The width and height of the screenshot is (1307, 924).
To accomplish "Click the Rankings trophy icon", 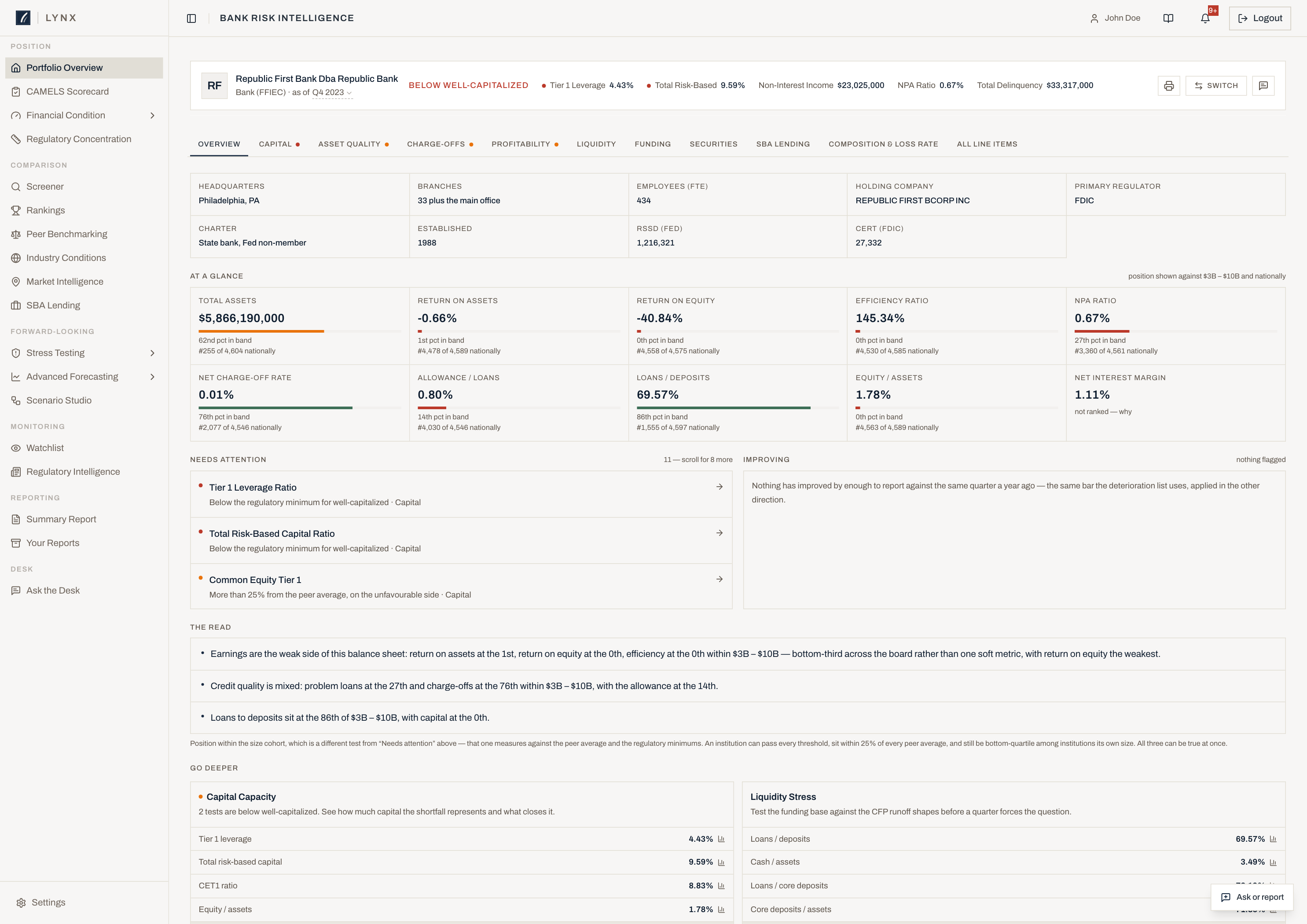I will pos(16,211).
